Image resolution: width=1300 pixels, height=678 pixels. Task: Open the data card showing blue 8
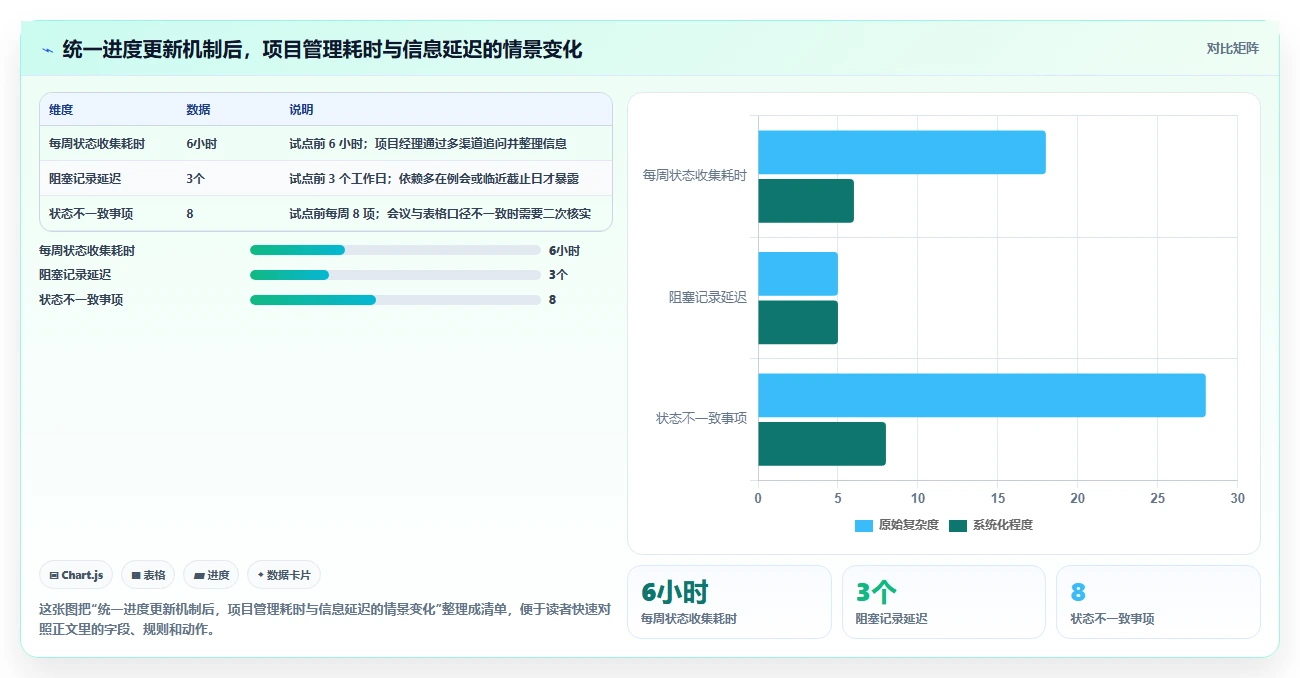(x=1158, y=602)
